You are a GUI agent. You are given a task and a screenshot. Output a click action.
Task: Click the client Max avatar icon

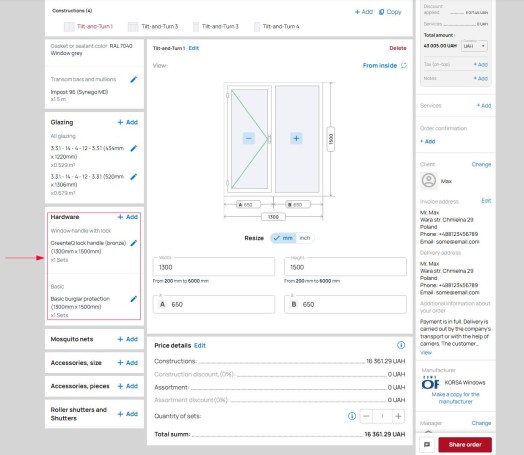pyautogui.click(x=429, y=181)
